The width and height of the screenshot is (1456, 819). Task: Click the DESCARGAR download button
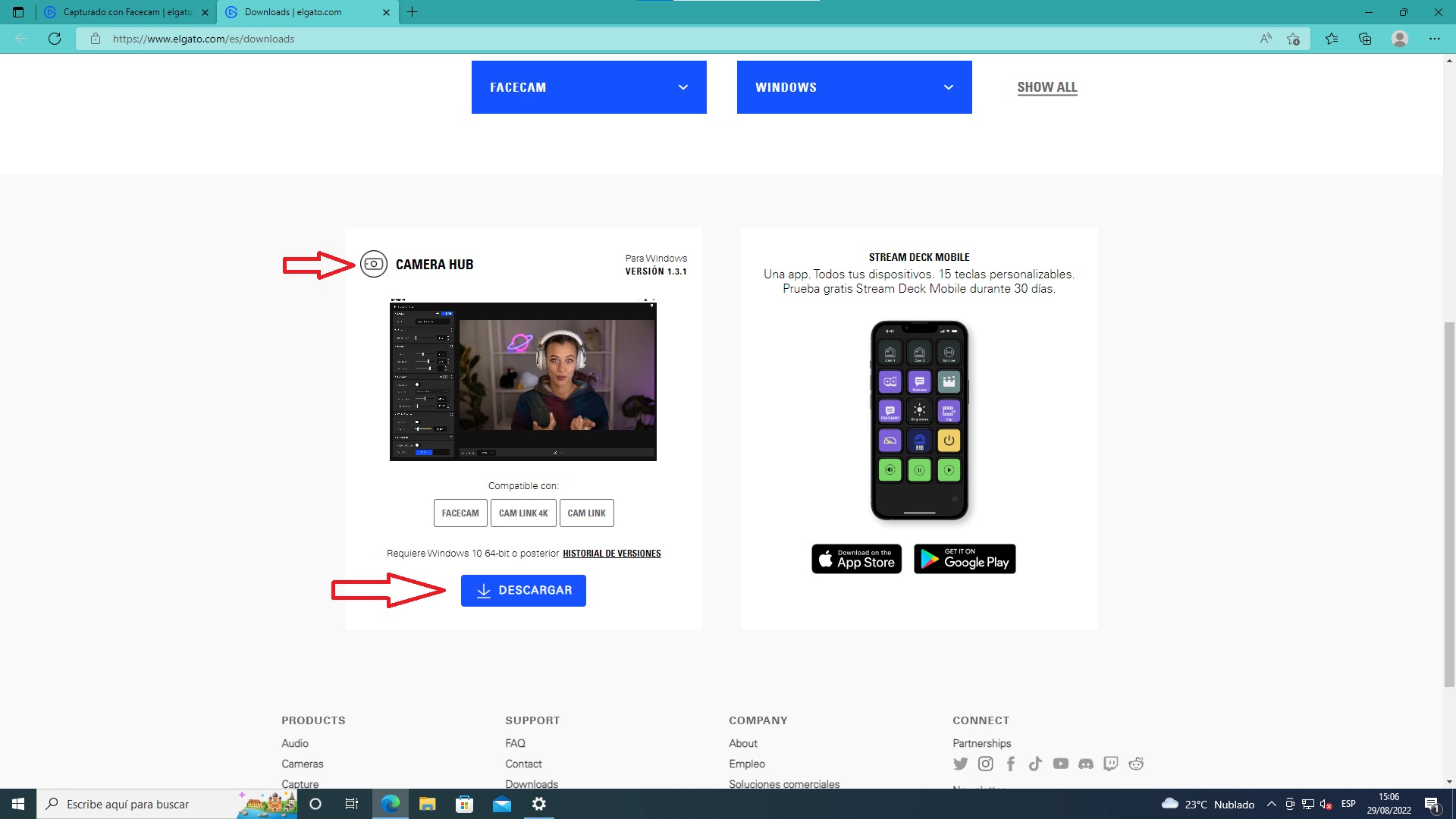(523, 590)
